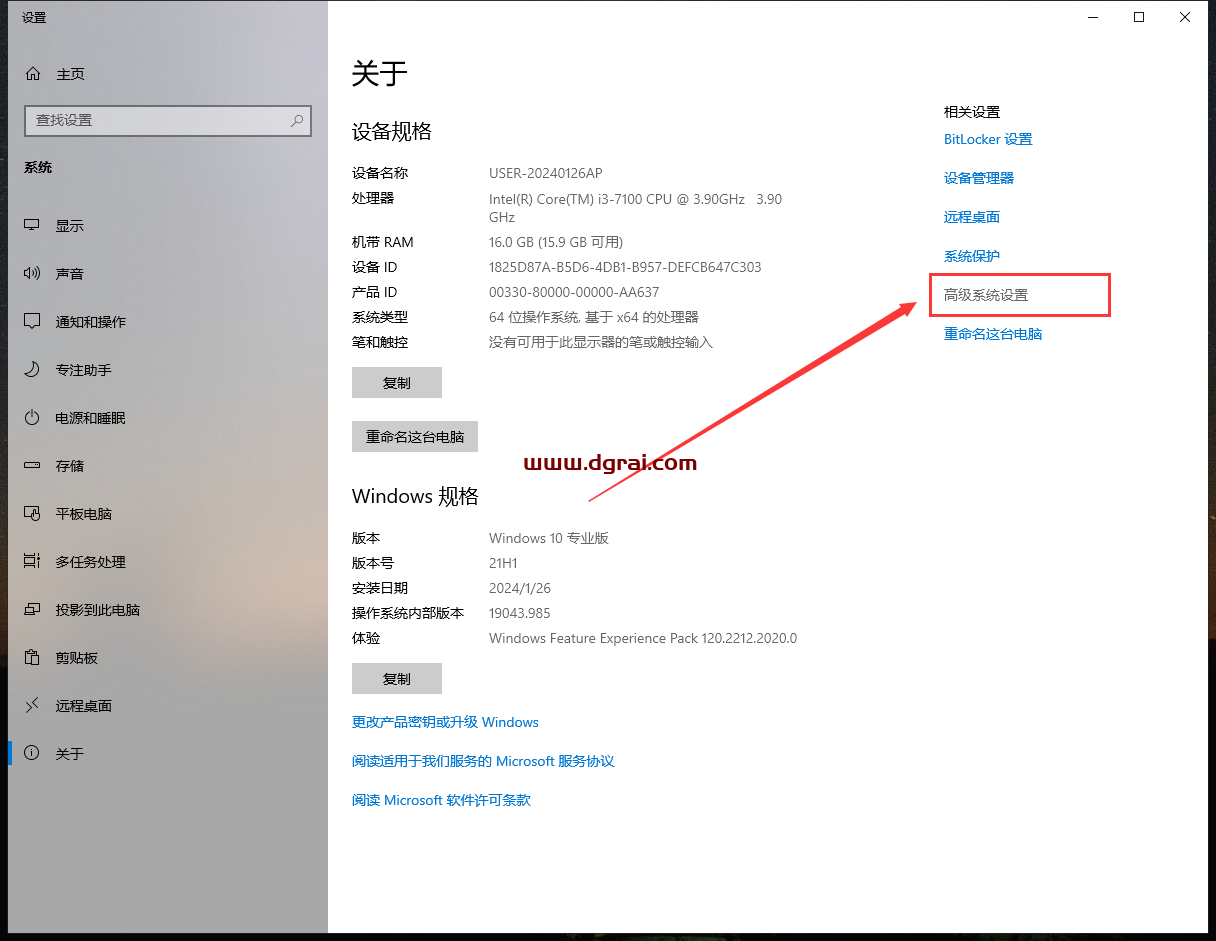Click the 投影到此电脑 projection icon
This screenshot has width=1216, height=941.
pyautogui.click(x=33, y=610)
